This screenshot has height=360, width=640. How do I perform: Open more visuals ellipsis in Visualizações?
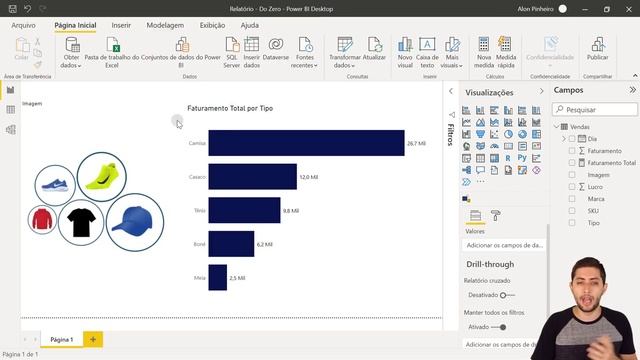point(480,182)
